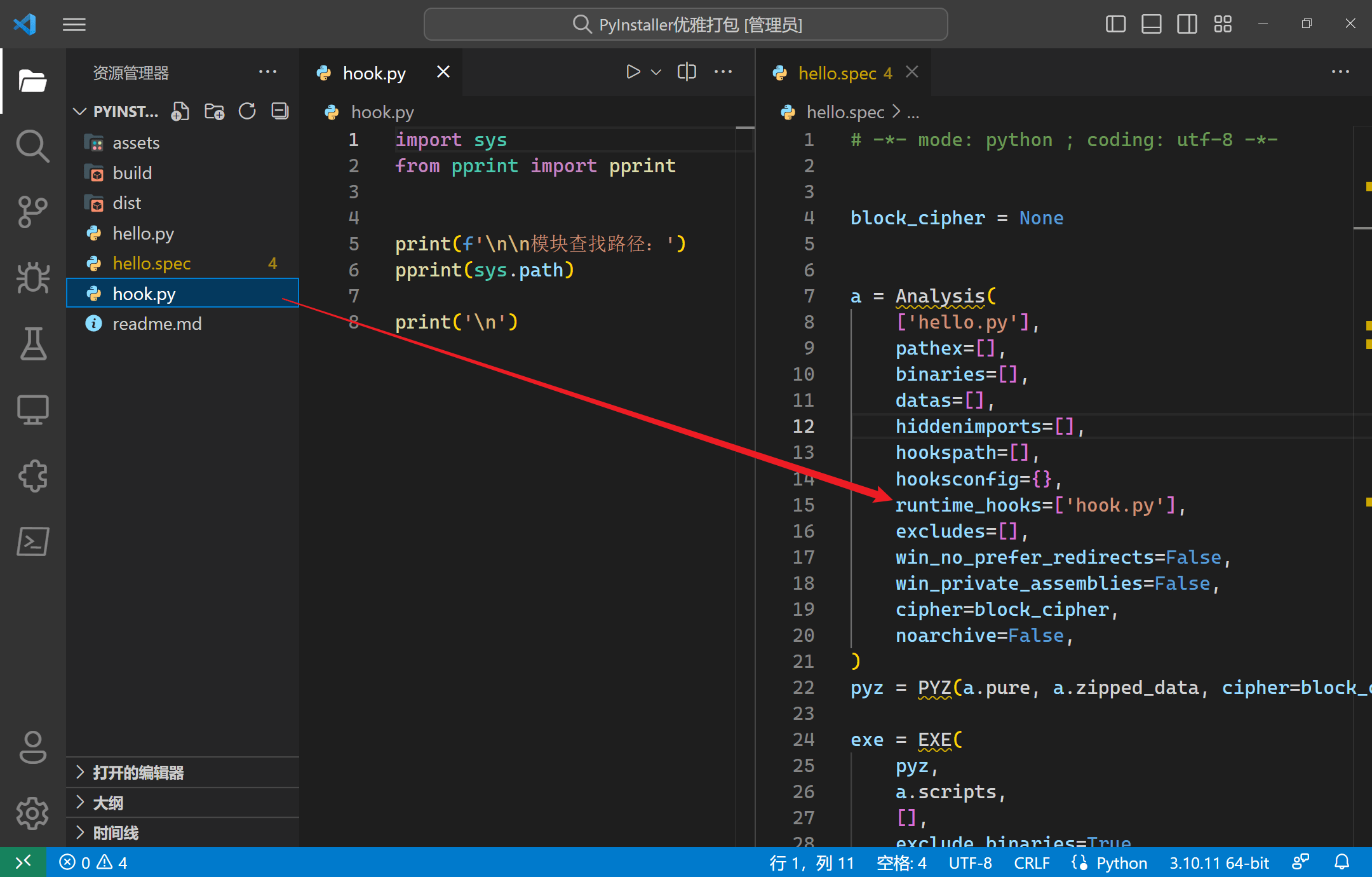The image size is (1372, 877).
Task: Toggle the primary side bar layout
Action: coord(1115,24)
